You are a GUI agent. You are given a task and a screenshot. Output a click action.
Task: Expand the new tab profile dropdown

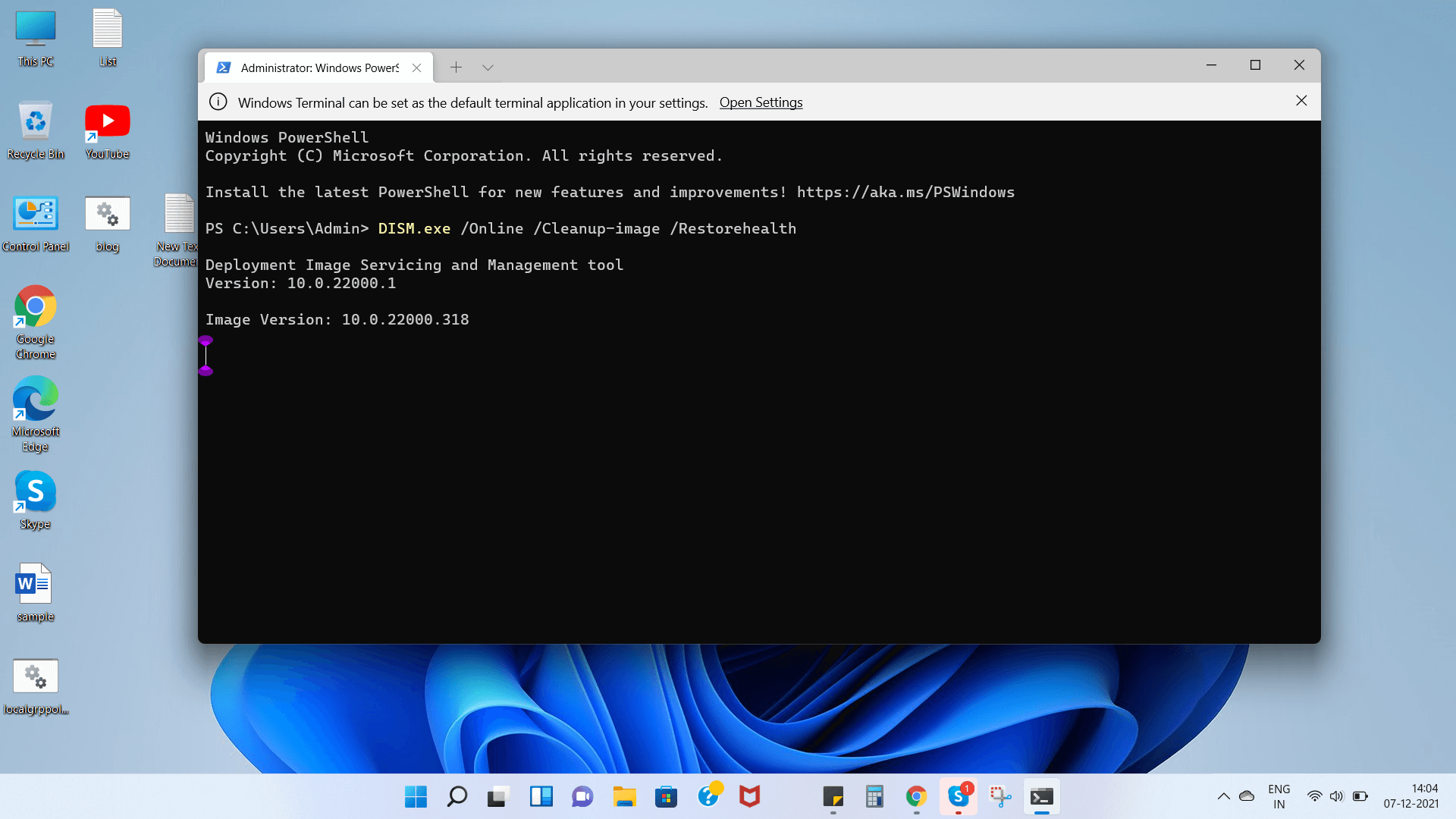(x=488, y=67)
